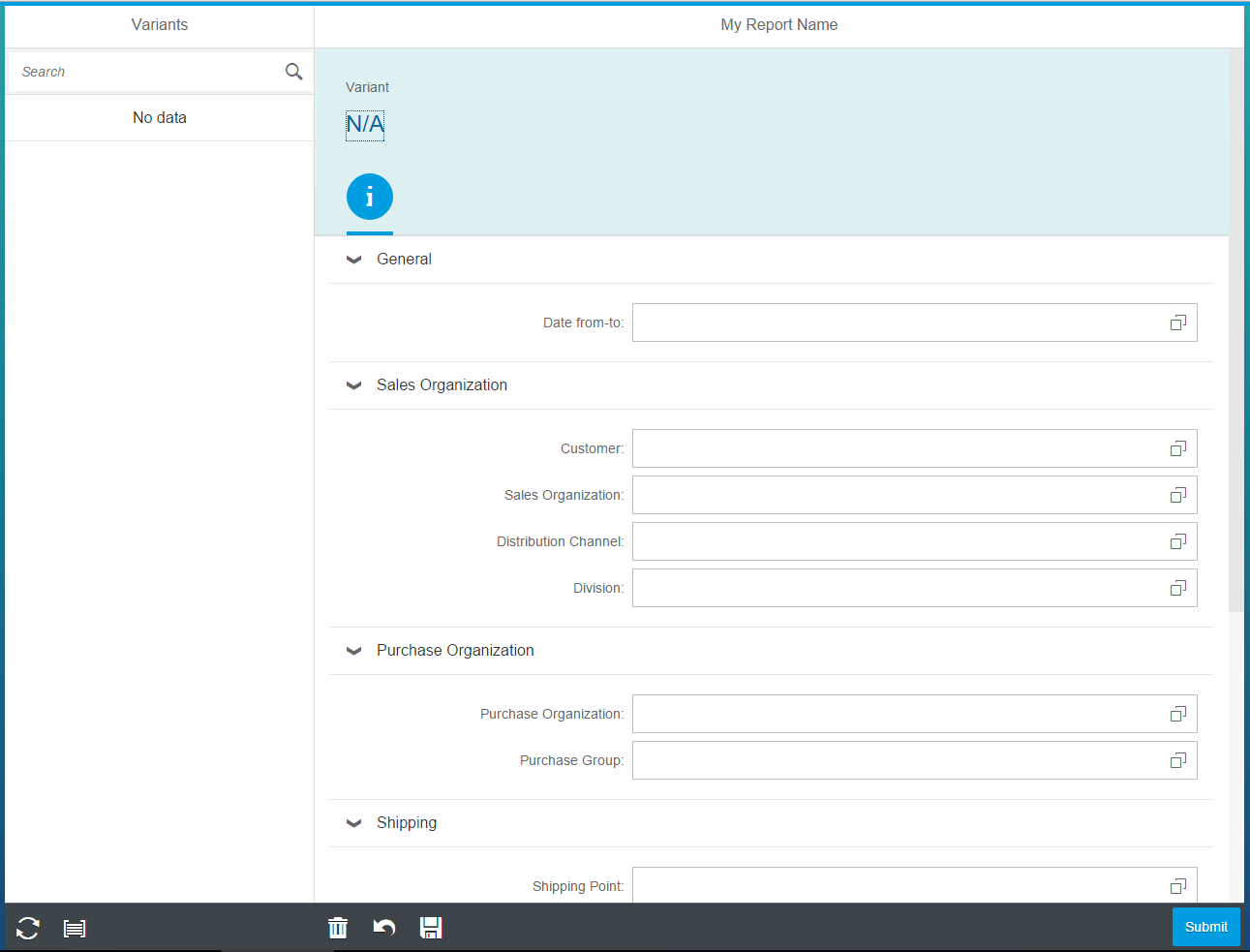Screen dimensions: 1250x952
Task: Click the vertical scrollbar on the right
Action: 1235,329
